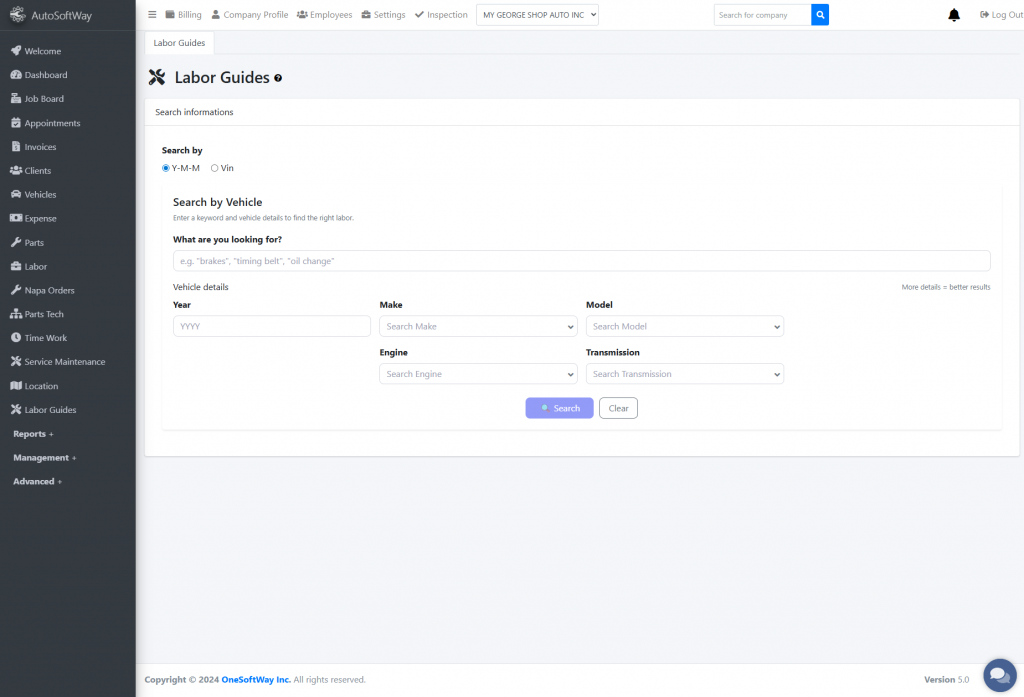The height and width of the screenshot is (697, 1024).
Task: Open the MY GEORGE SHOP AUTO INC selector
Action: click(537, 15)
